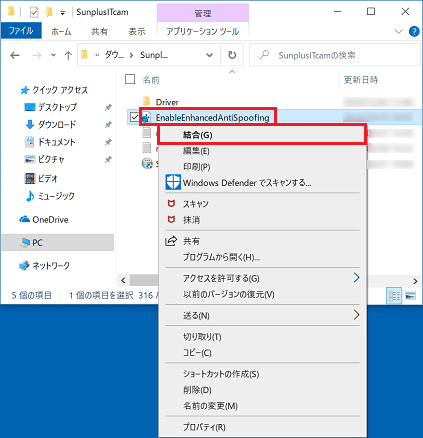Choose プログラムから開く(H)... menu item
Viewport: 423px width, 438px height.
point(262,257)
